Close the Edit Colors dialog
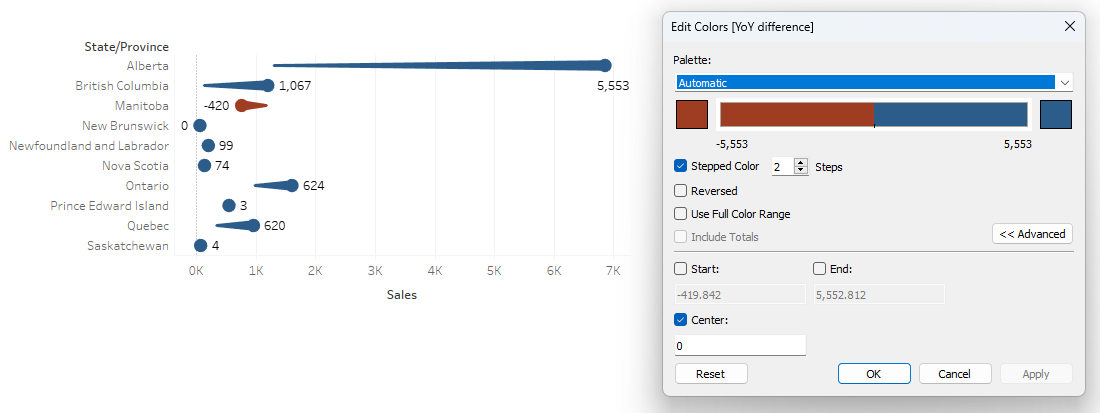The image size is (1100, 413). coord(1070,26)
